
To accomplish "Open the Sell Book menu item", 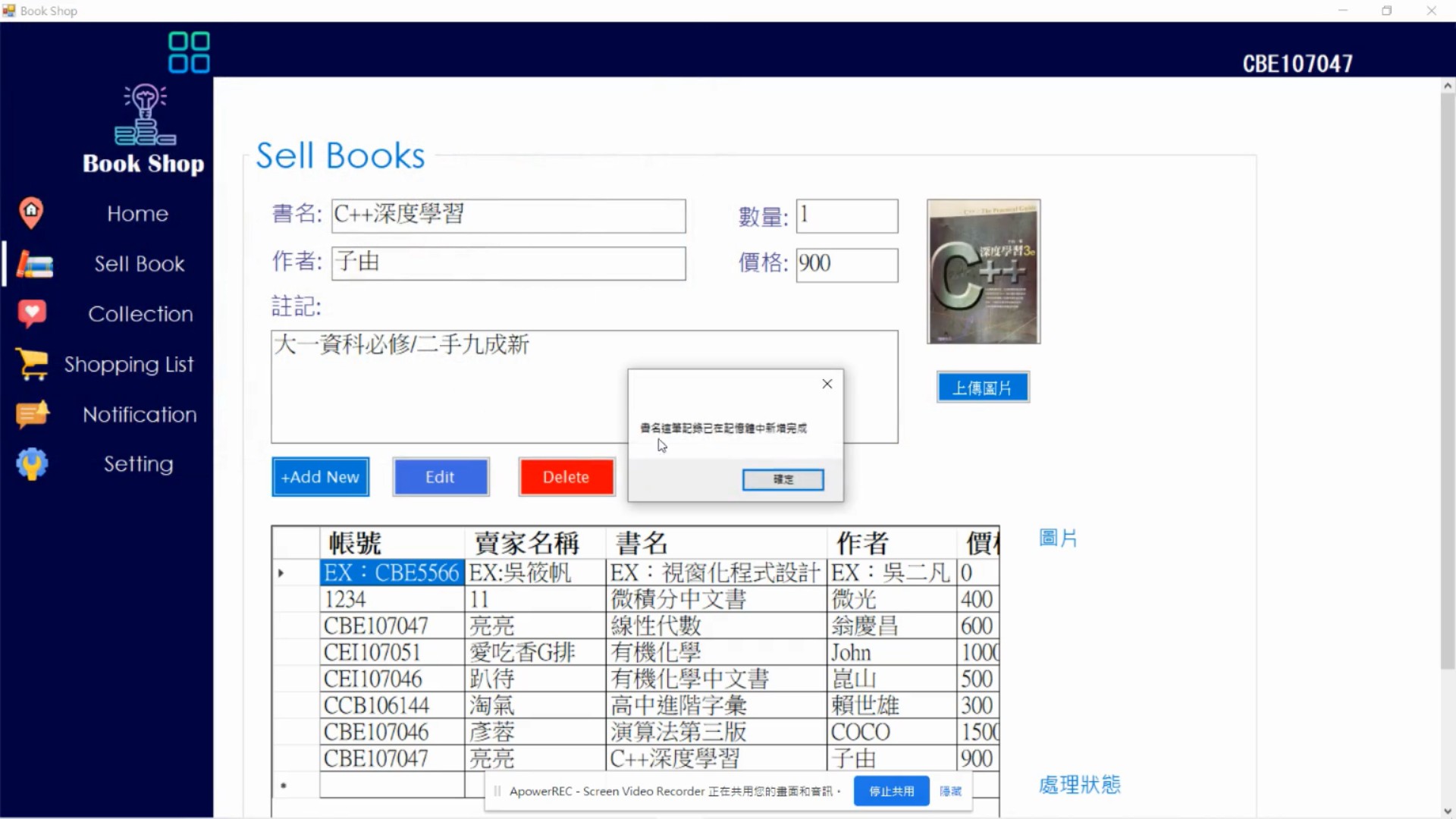I will coord(140,264).
